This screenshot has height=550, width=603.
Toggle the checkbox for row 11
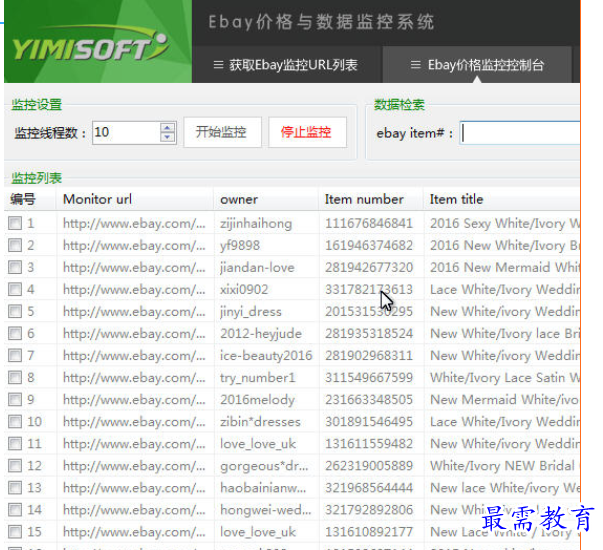pos(15,444)
